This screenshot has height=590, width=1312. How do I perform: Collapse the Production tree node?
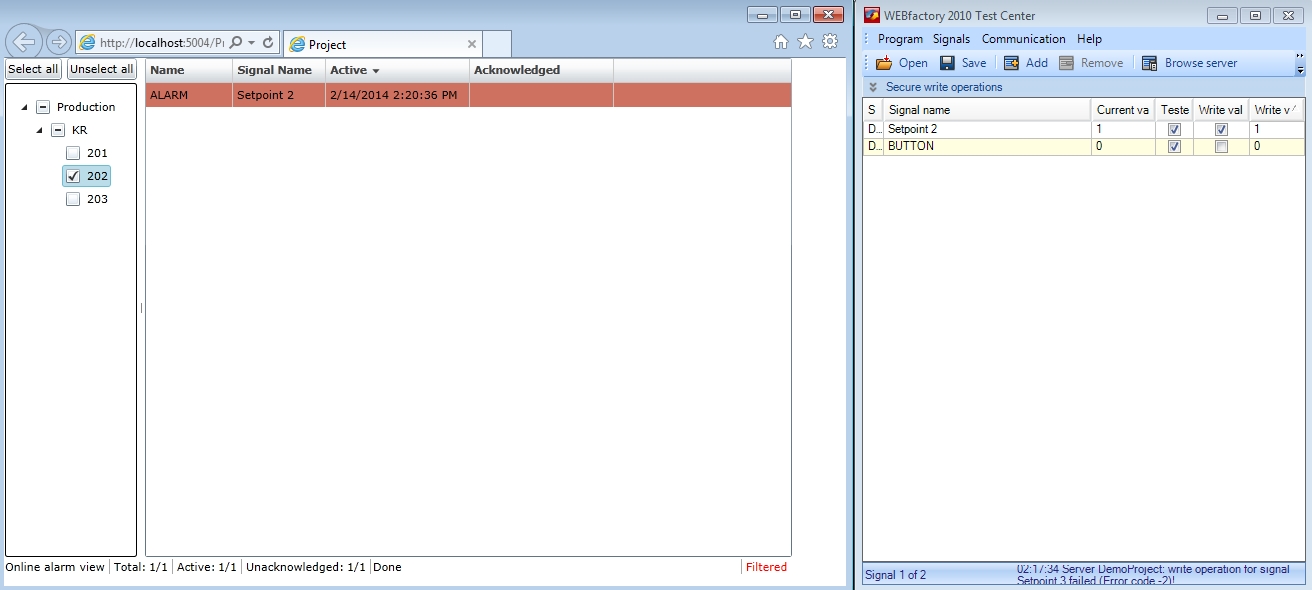(x=24, y=107)
